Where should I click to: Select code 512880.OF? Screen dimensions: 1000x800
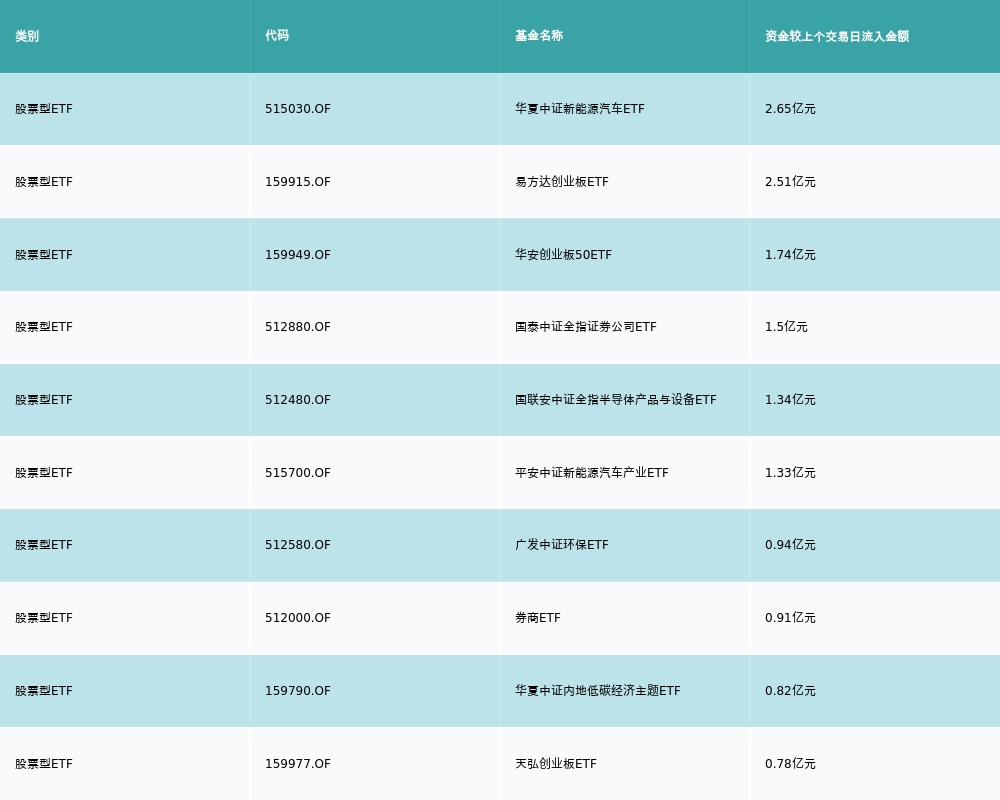298,327
